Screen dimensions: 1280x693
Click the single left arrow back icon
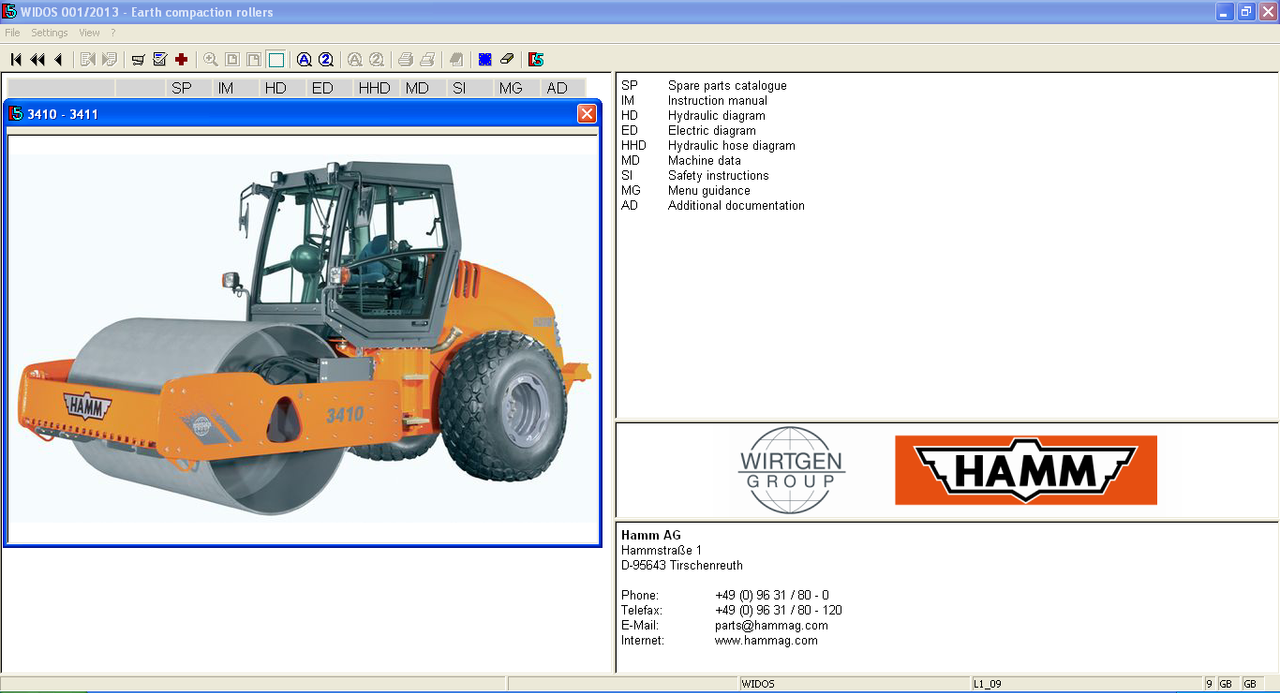(x=58, y=60)
